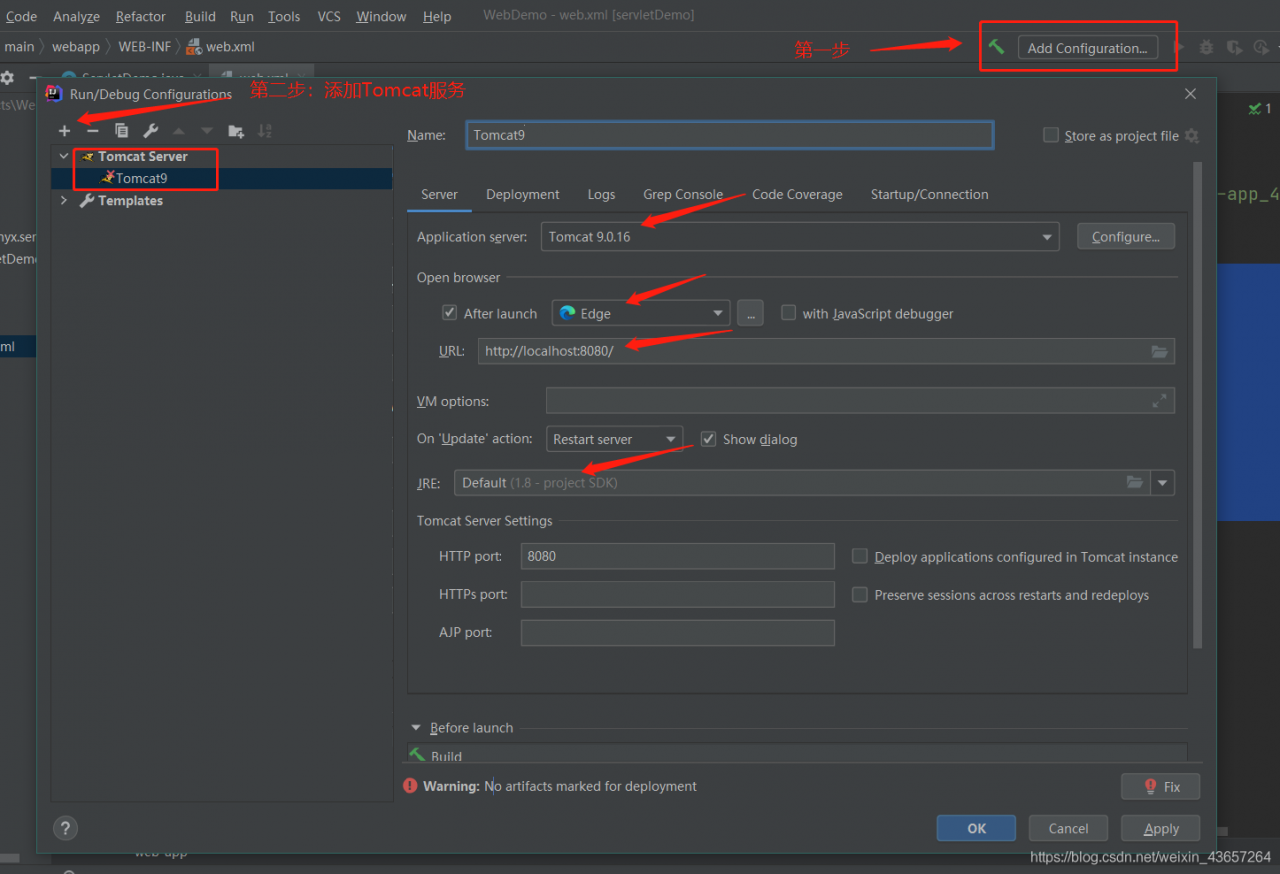Click browser ellipsis button next to Edge
The height and width of the screenshot is (874, 1280).
[750, 313]
